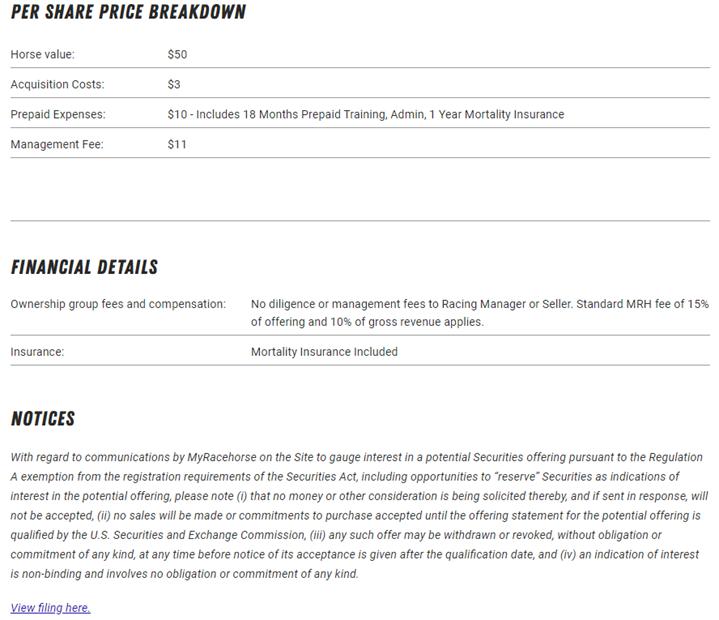Open the View filing here link
The image size is (719, 620).
(x=50, y=607)
